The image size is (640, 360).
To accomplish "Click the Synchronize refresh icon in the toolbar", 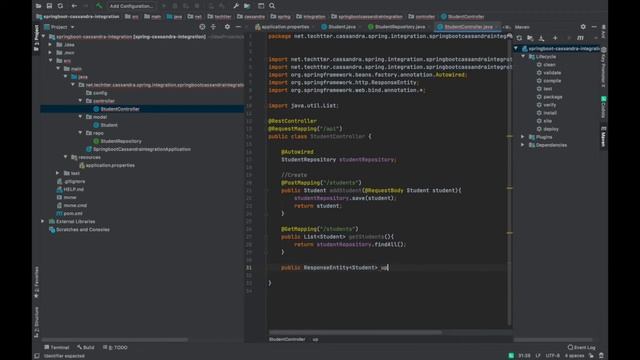I will (60, 6).
